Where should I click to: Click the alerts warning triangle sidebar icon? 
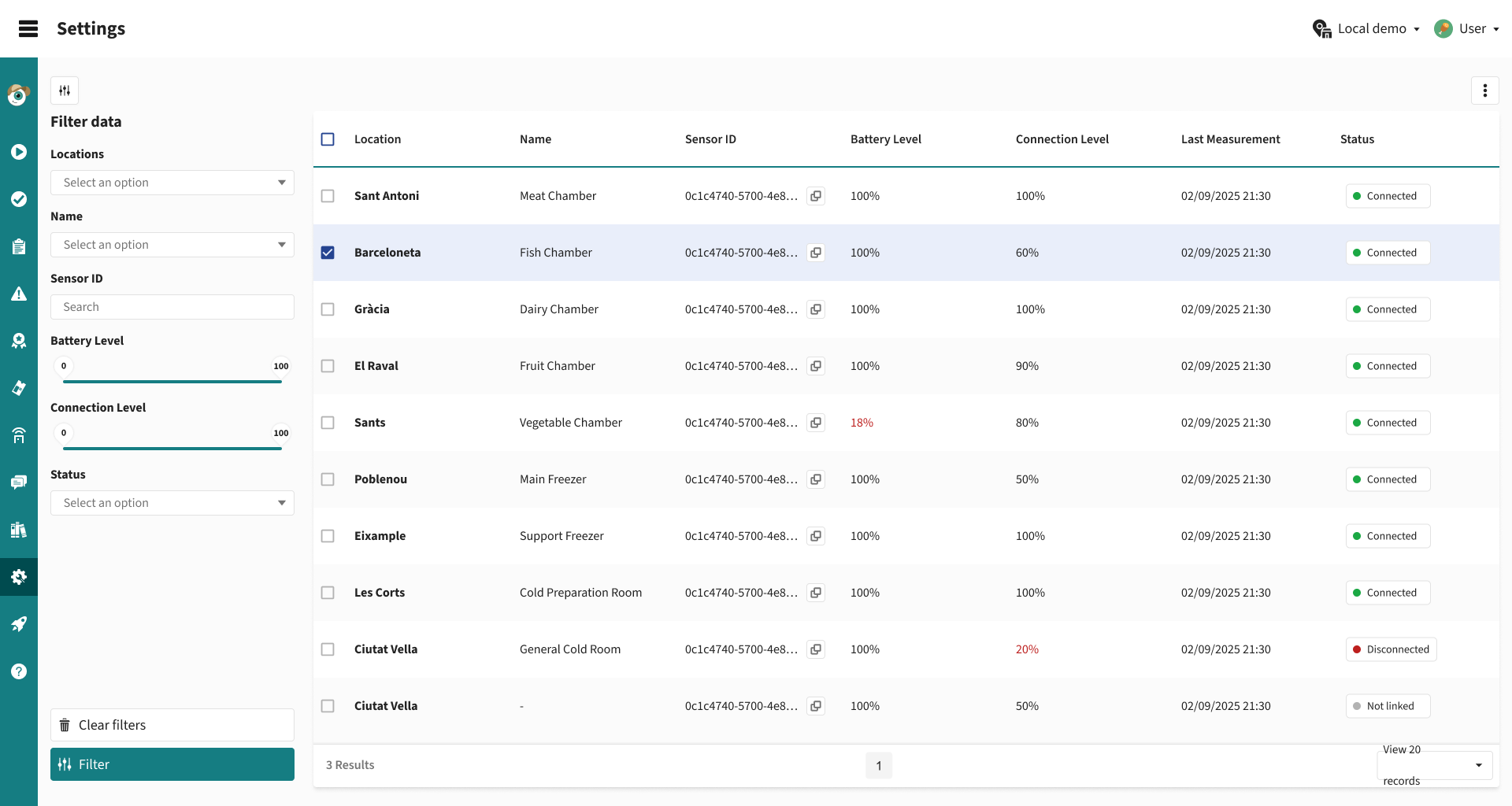pyautogui.click(x=19, y=294)
